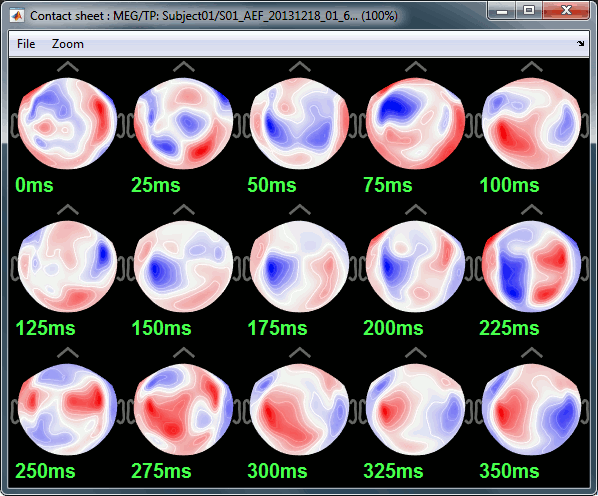Image resolution: width=598 pixels, height=496 pixels.
Task: Open the File menu
Action: (x=26, y=44)
